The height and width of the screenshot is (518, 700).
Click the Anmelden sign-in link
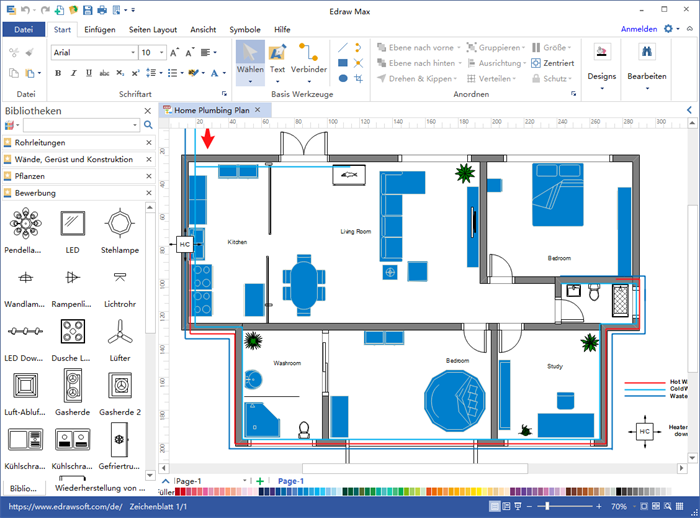coord(639,29)
